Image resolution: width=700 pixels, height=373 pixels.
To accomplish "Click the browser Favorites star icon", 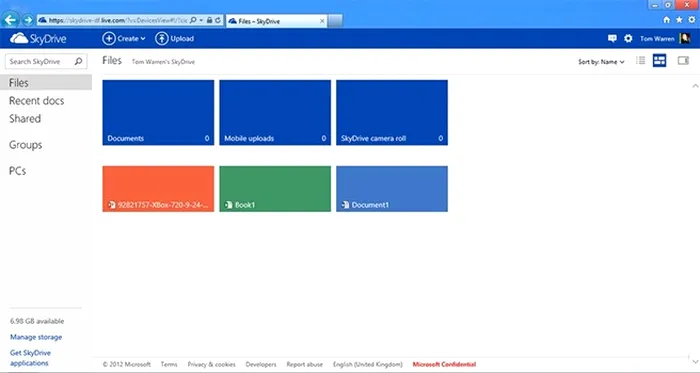I will click(679, 20).
